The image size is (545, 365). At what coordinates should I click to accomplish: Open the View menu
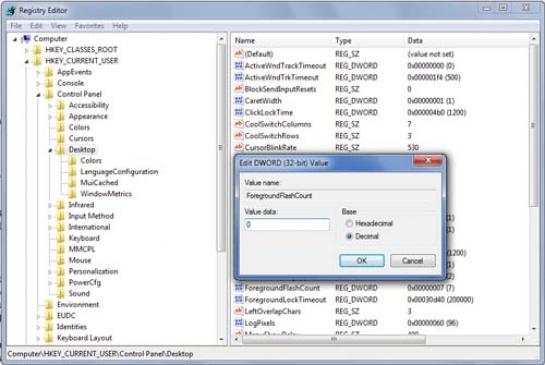pyautogui.click(x=58, y=26)
